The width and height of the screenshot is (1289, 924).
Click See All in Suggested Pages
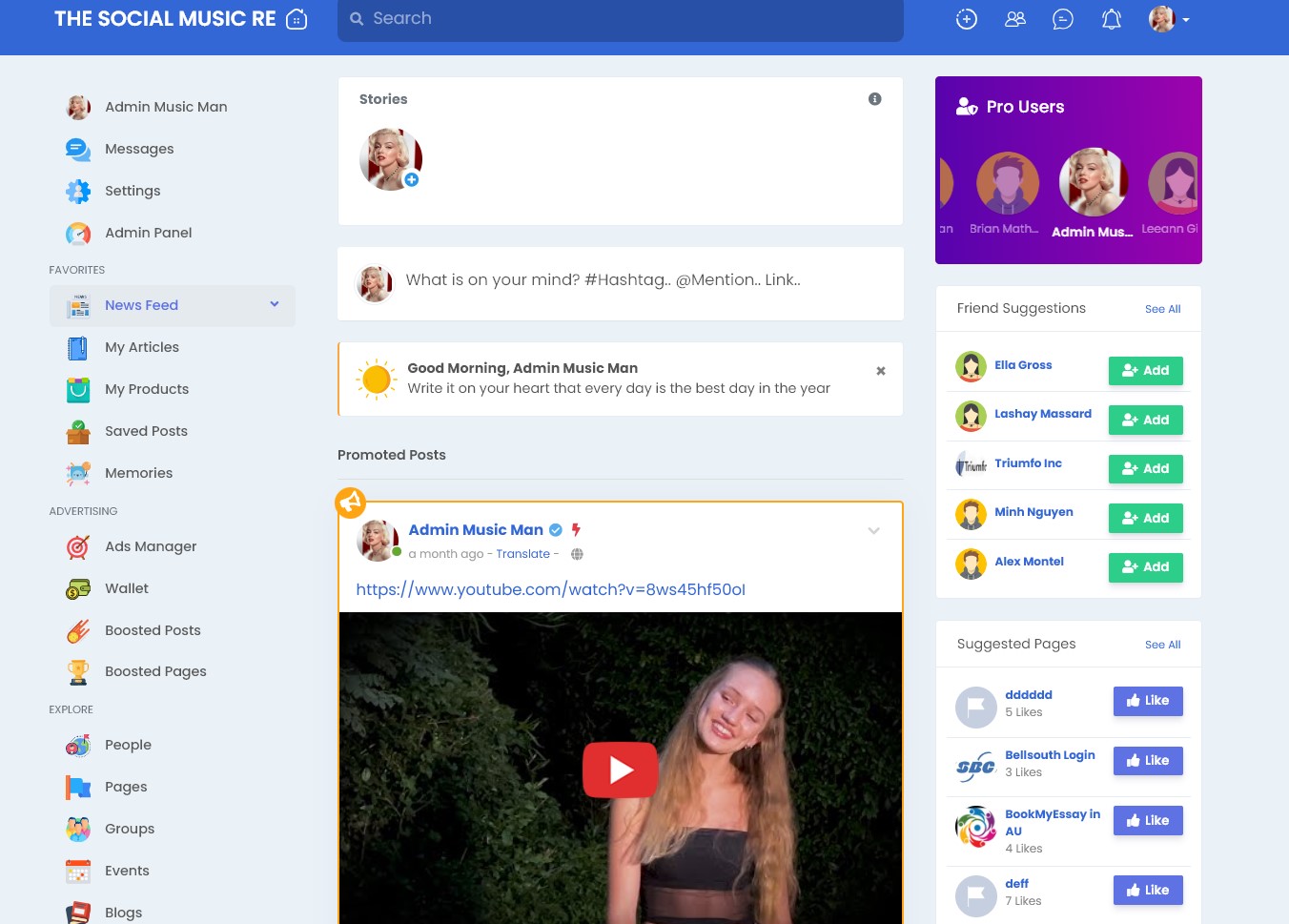point(1162,645)
